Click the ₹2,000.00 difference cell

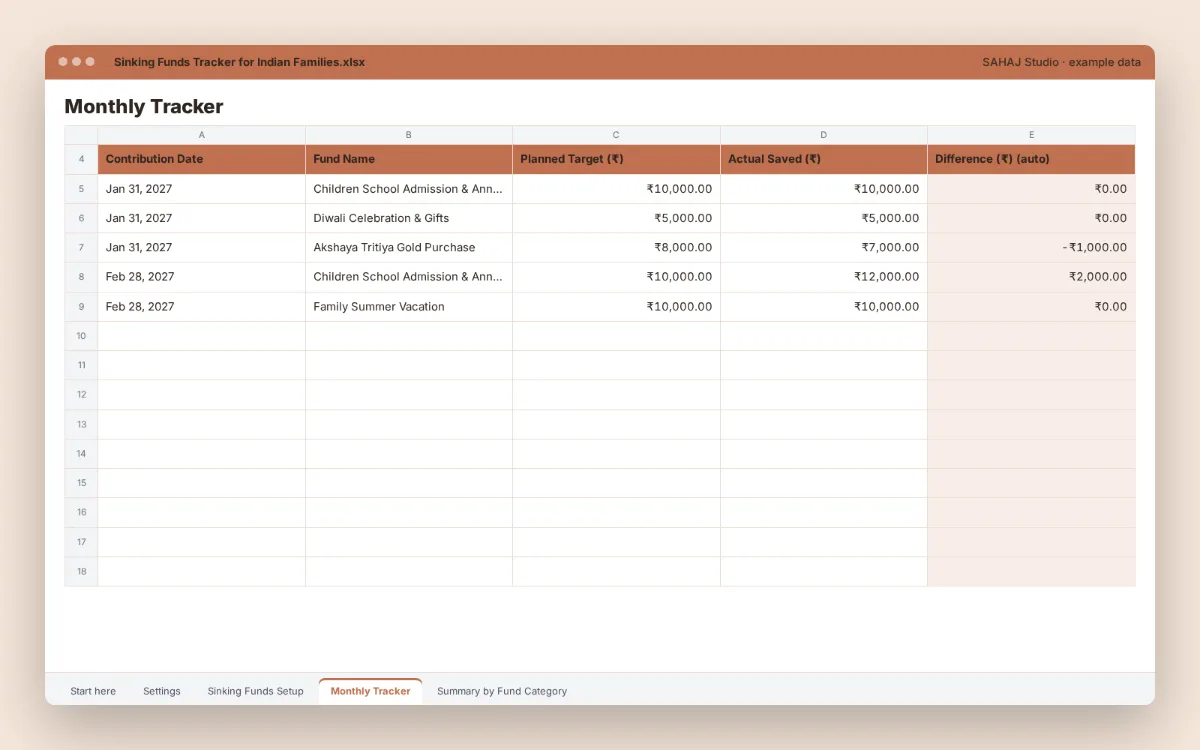point(1032,277)
